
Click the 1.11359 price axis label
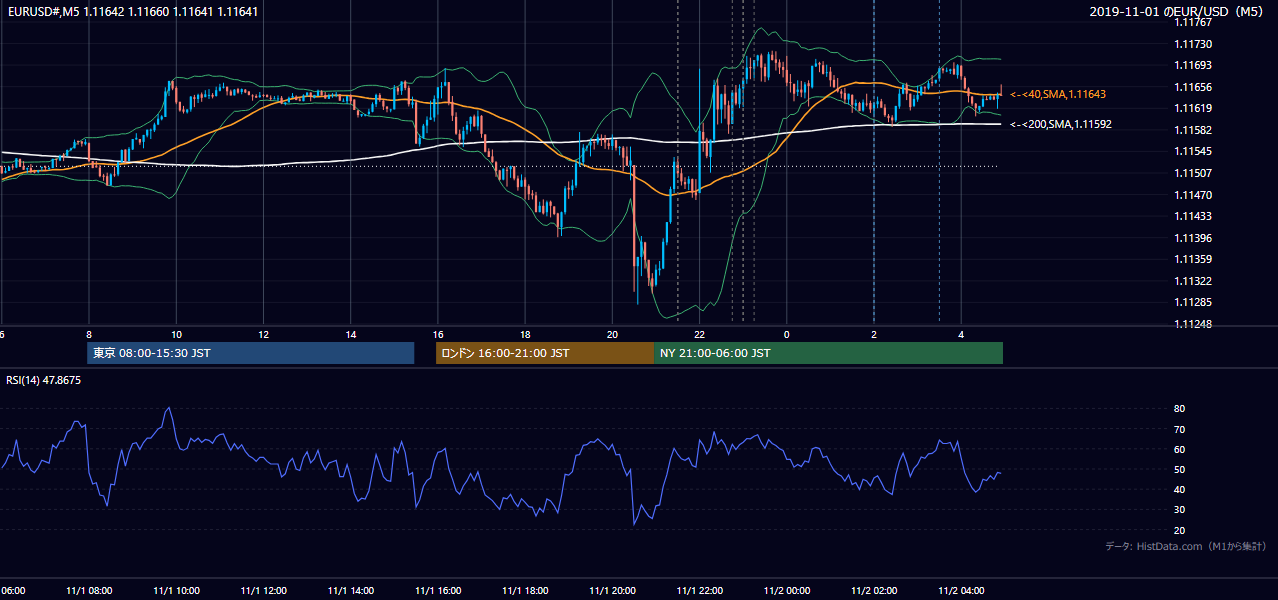pos(1192,260)
